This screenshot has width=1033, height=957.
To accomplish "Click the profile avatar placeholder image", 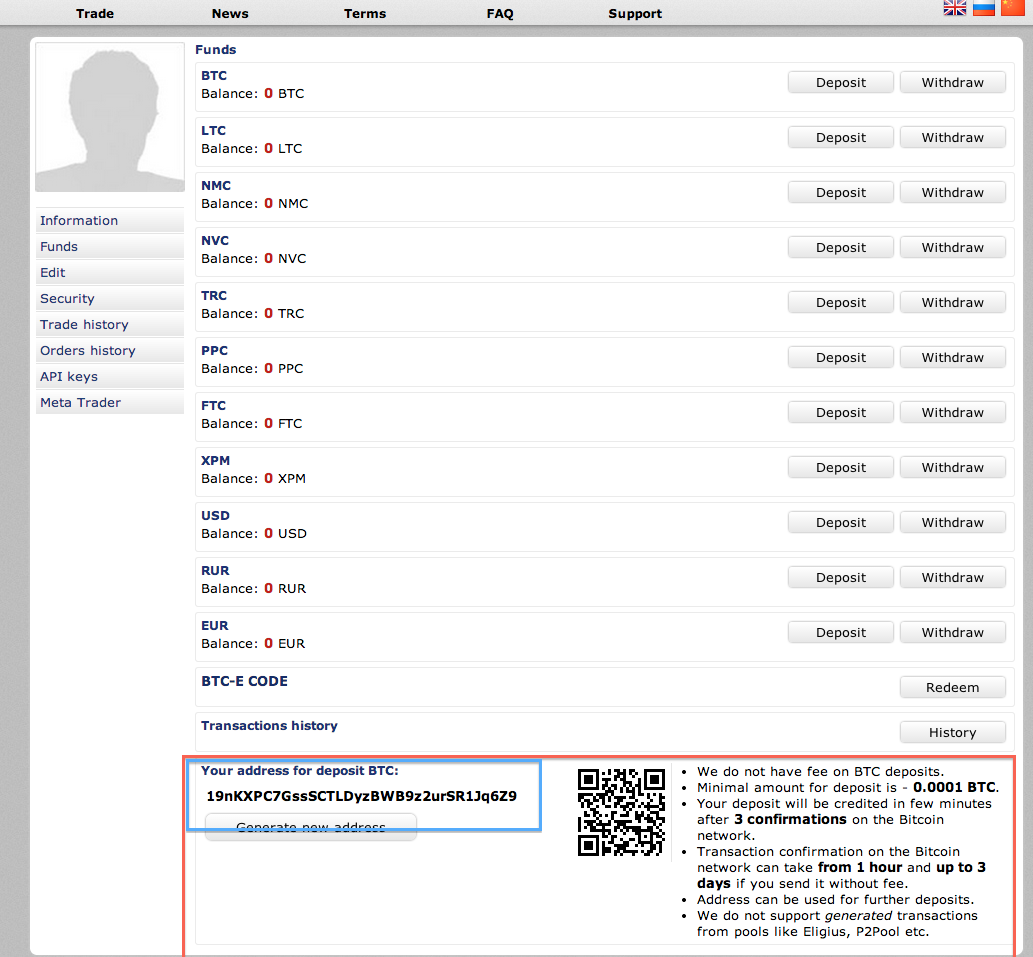I will [110, 117].
